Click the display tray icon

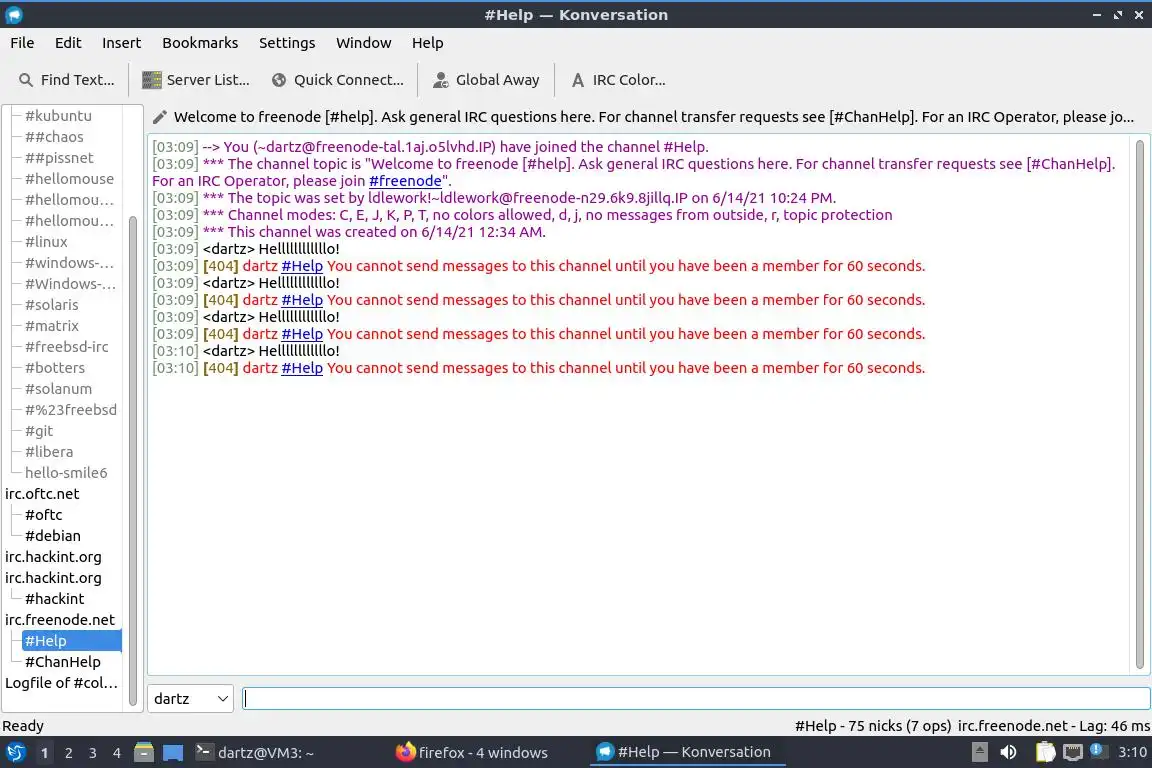(1073, 752)
